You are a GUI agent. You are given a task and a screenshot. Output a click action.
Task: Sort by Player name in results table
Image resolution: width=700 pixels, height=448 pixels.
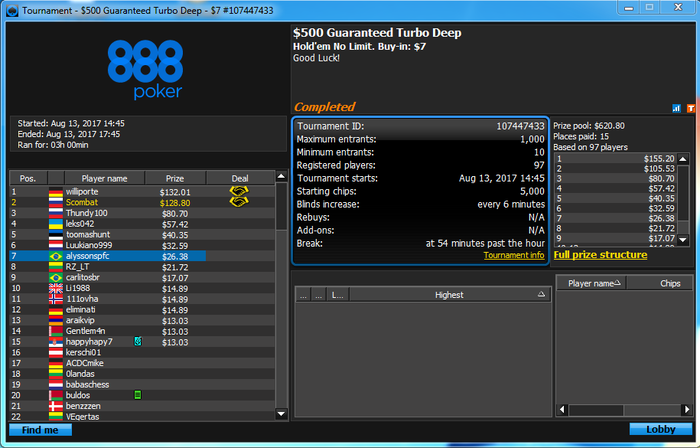coord(104,178)
